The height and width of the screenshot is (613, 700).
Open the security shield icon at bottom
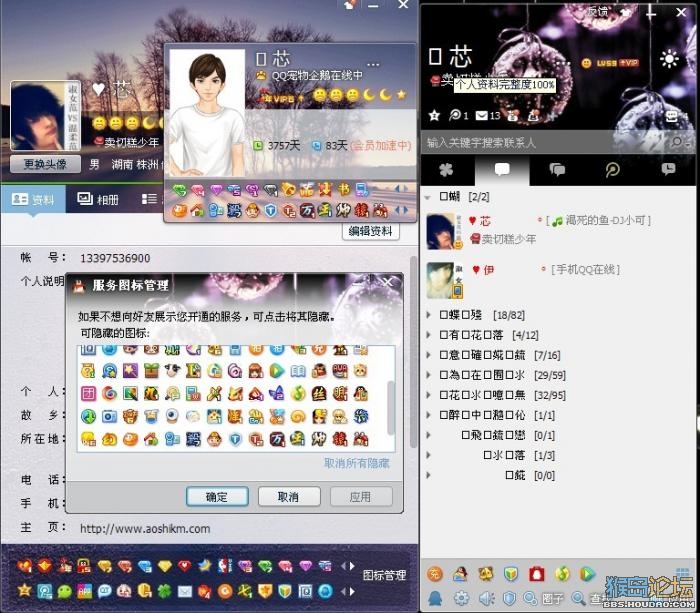tap(509, 598)
